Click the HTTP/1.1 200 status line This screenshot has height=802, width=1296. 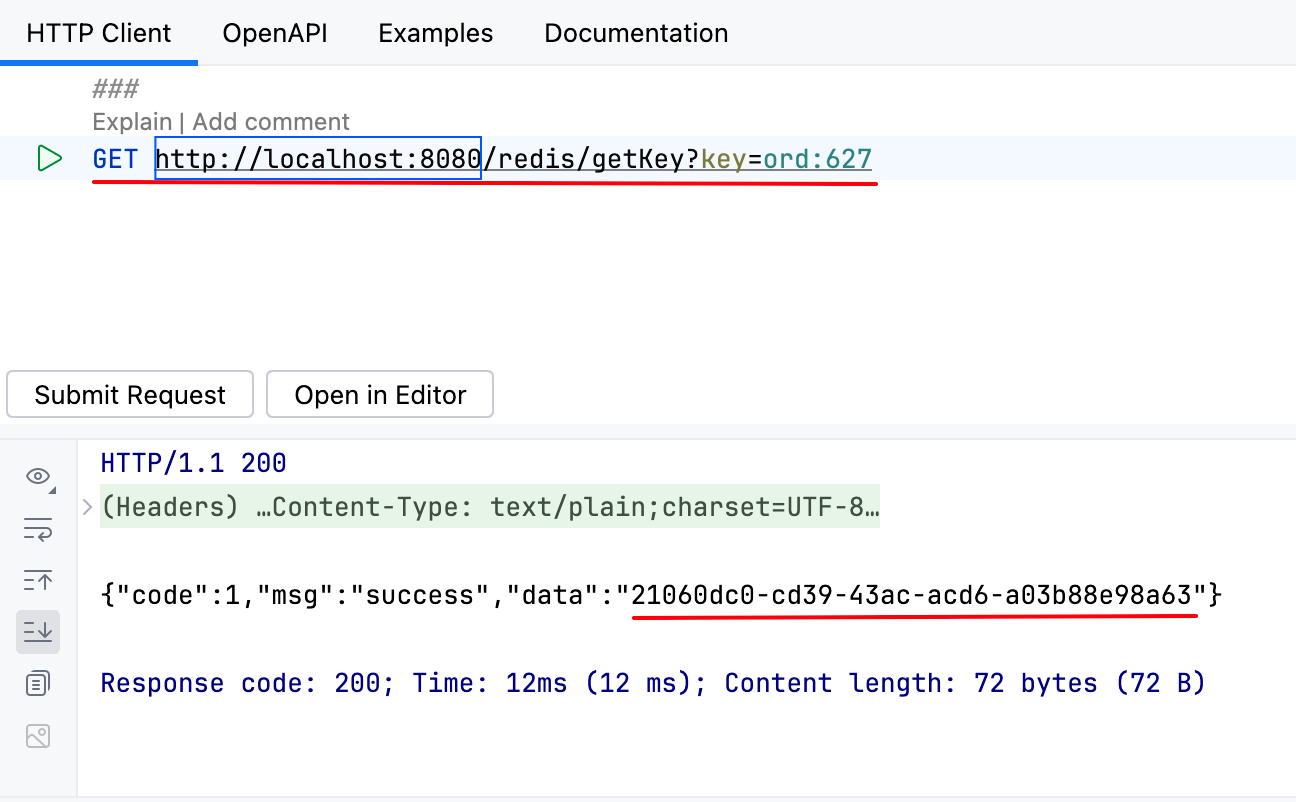(x=194, y=463)
